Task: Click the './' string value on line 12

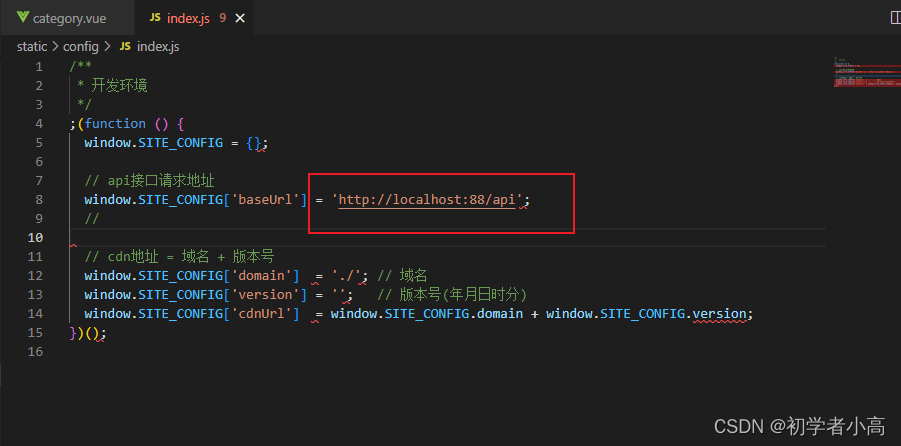Action: [x=346, y=276]
